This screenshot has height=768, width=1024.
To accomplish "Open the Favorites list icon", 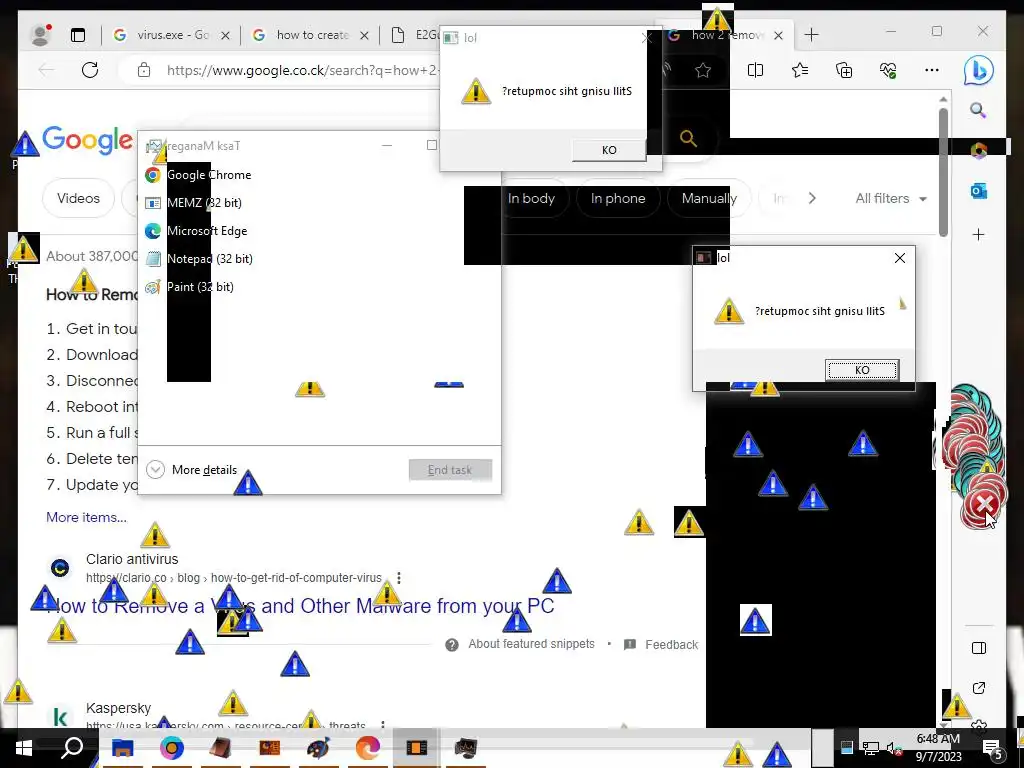I will coord(800,70).
